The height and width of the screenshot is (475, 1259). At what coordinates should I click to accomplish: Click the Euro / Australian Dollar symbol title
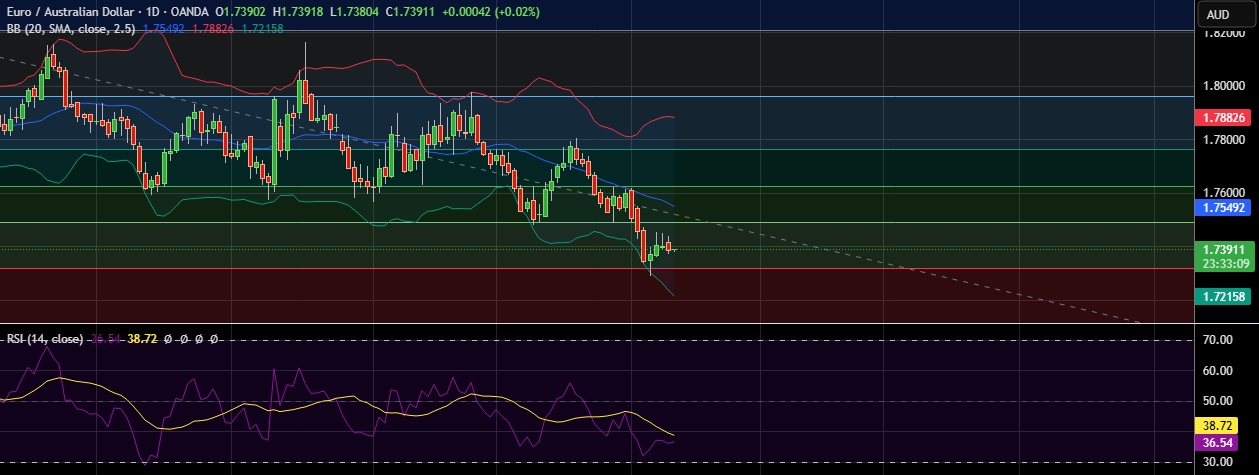76,10
